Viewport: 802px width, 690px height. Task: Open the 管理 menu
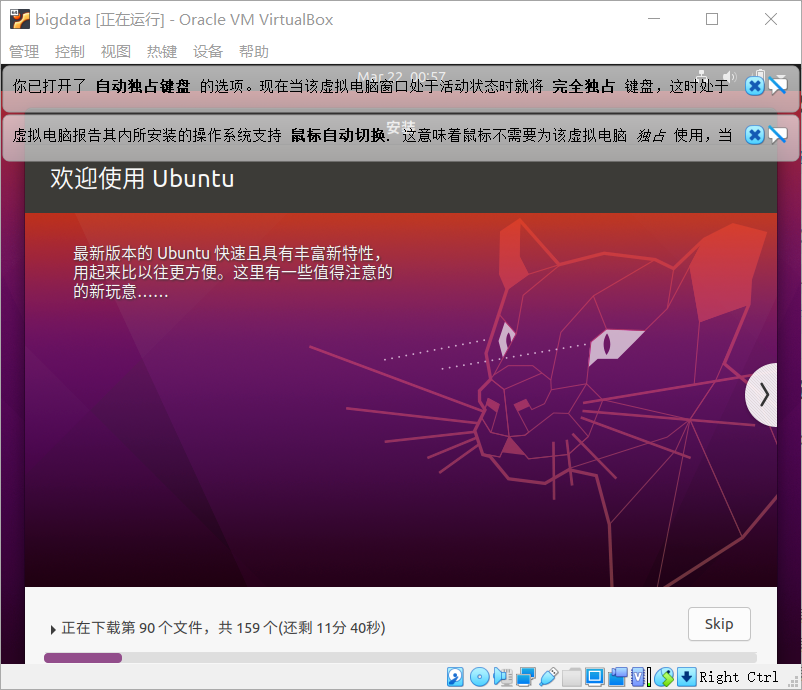click(24, 52)
